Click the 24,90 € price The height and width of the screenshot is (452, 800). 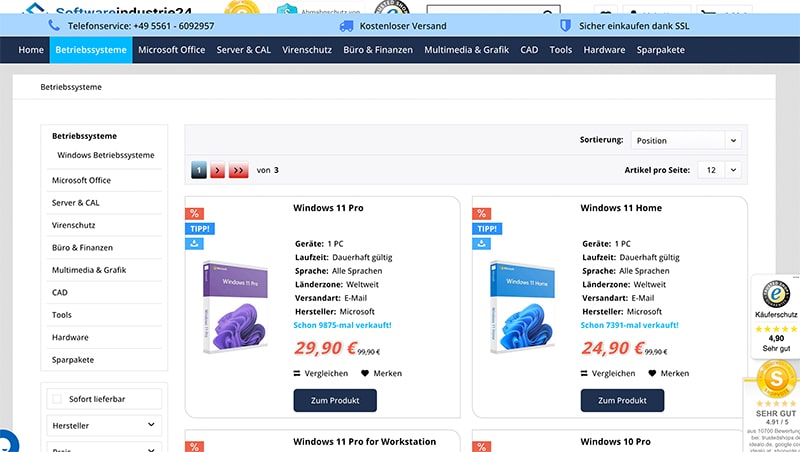coord(612,348)
